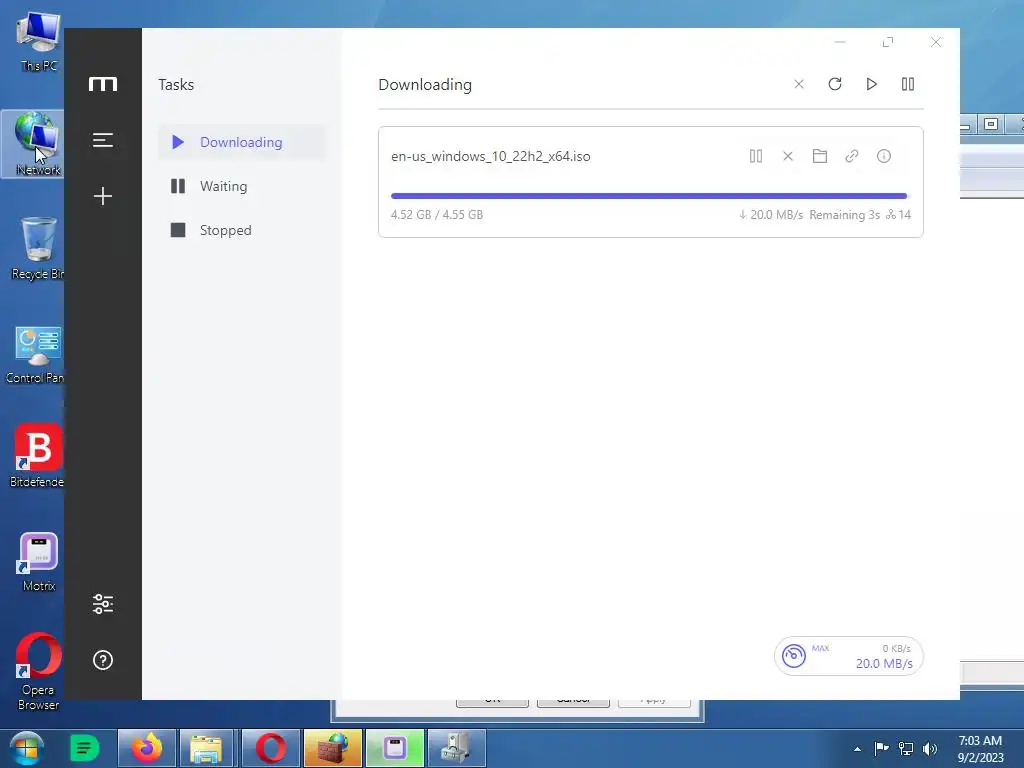Open the volume control in tray
Screen dimensions: 1024x768
(930, 749)
